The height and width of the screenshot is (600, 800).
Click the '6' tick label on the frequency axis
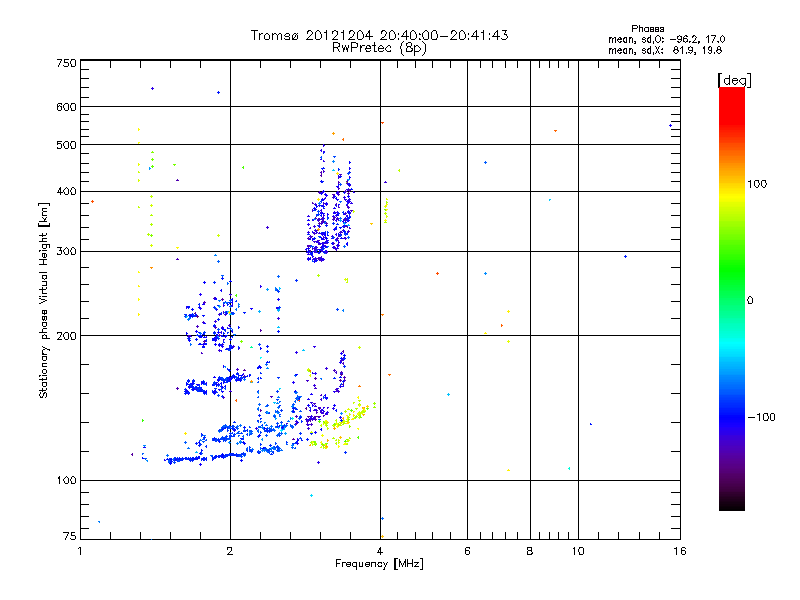click(467, 551)
